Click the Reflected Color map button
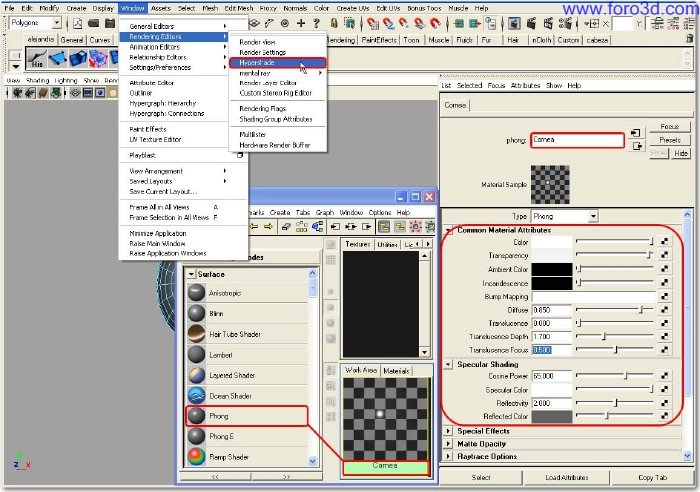 [x=664, y=416]
